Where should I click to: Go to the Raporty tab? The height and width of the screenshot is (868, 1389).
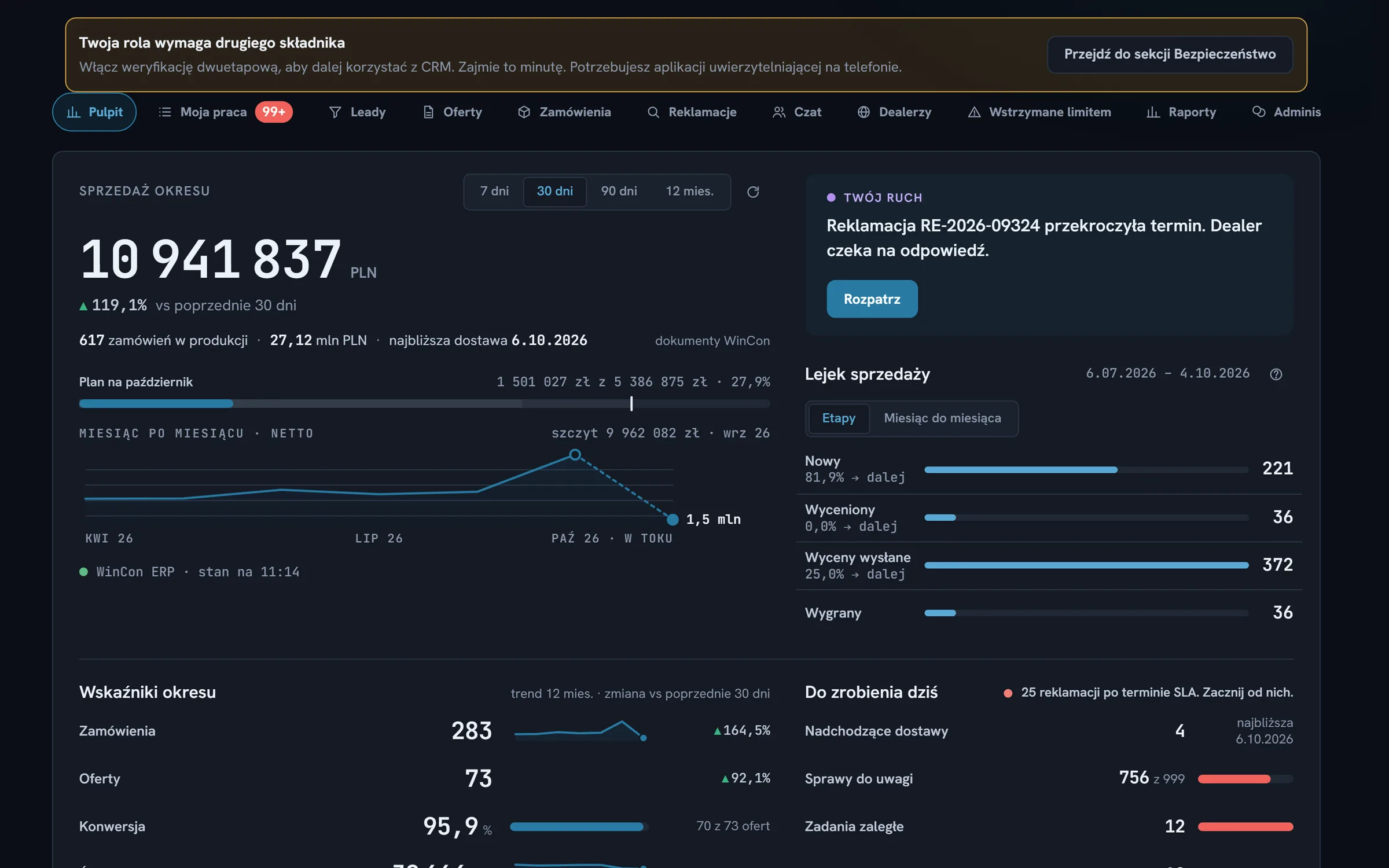(x=1181, y=112)
